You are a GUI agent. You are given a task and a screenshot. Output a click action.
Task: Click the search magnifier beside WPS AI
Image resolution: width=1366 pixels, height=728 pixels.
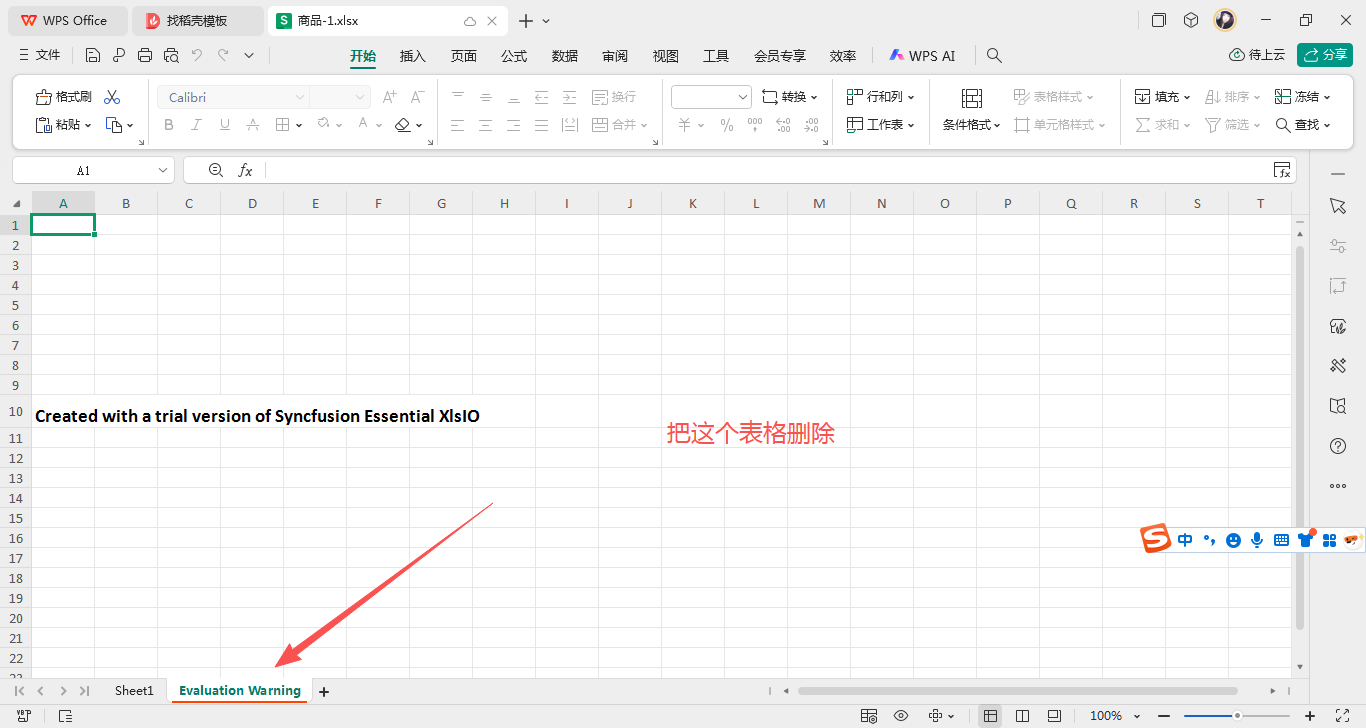(x=994, y=56)
